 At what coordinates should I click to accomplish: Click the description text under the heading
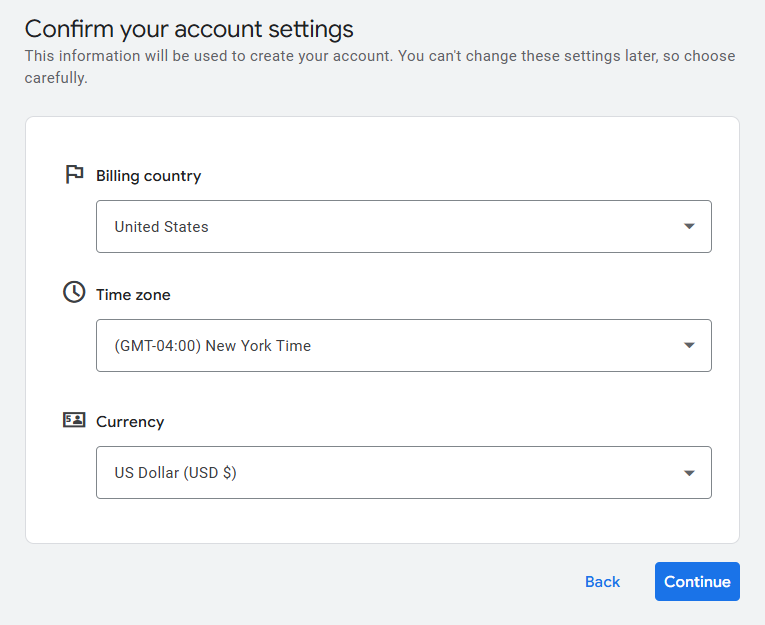pyautogui.click(x=380, y=56)
